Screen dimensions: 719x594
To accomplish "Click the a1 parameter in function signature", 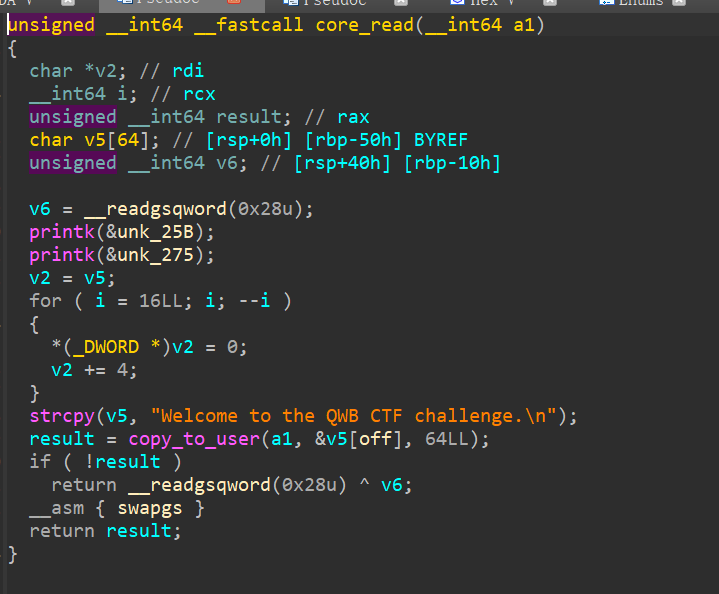I will 524,25.
